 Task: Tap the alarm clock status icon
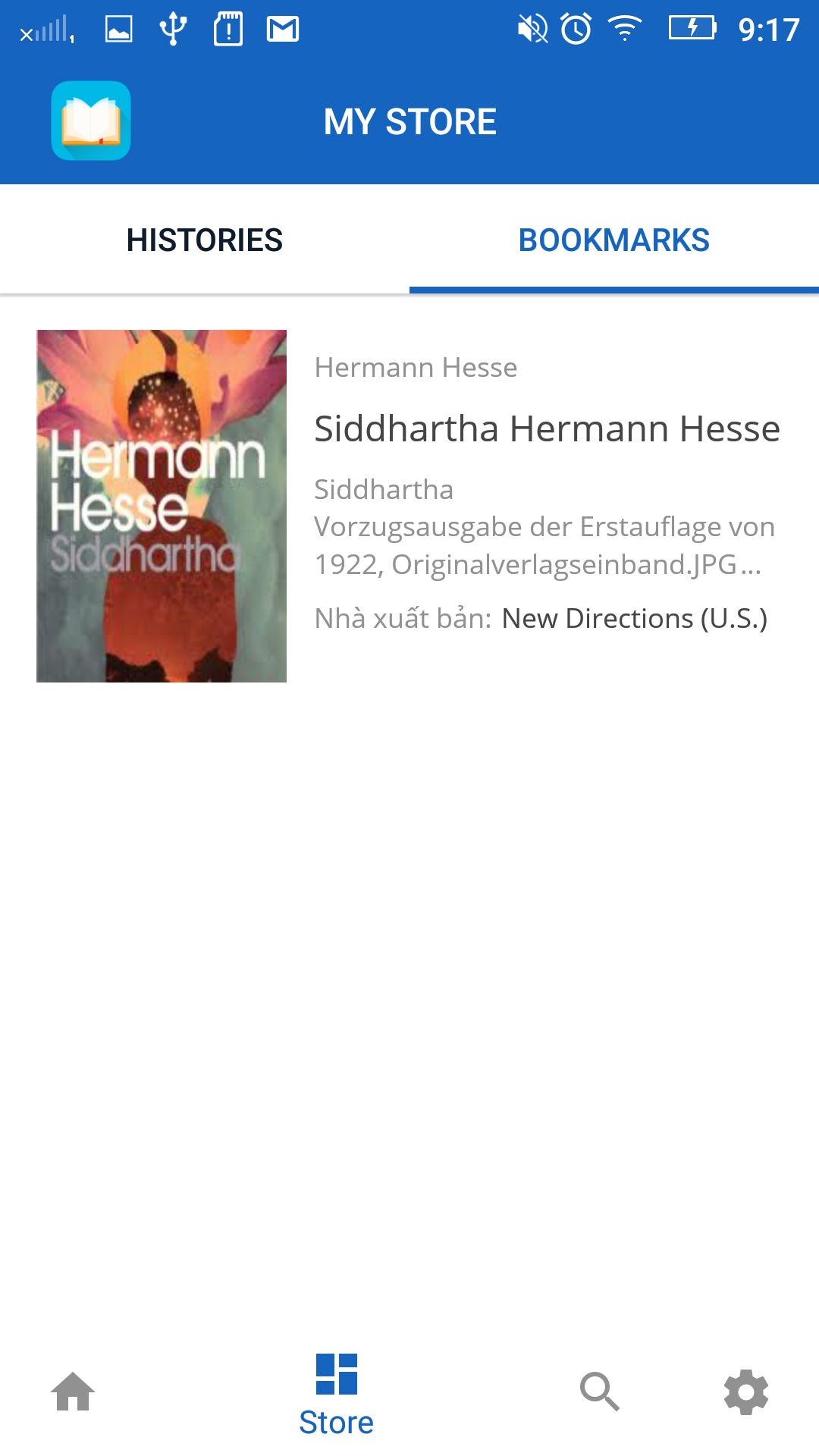click(576, 29)
